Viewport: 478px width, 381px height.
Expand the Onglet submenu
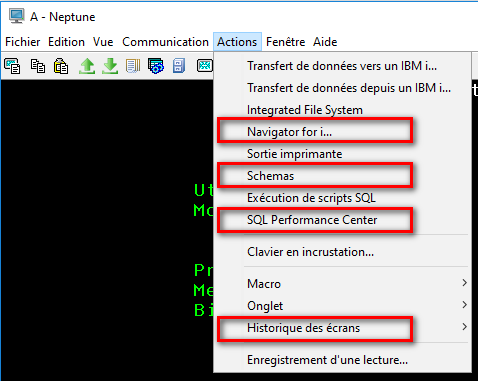[342, 306]
